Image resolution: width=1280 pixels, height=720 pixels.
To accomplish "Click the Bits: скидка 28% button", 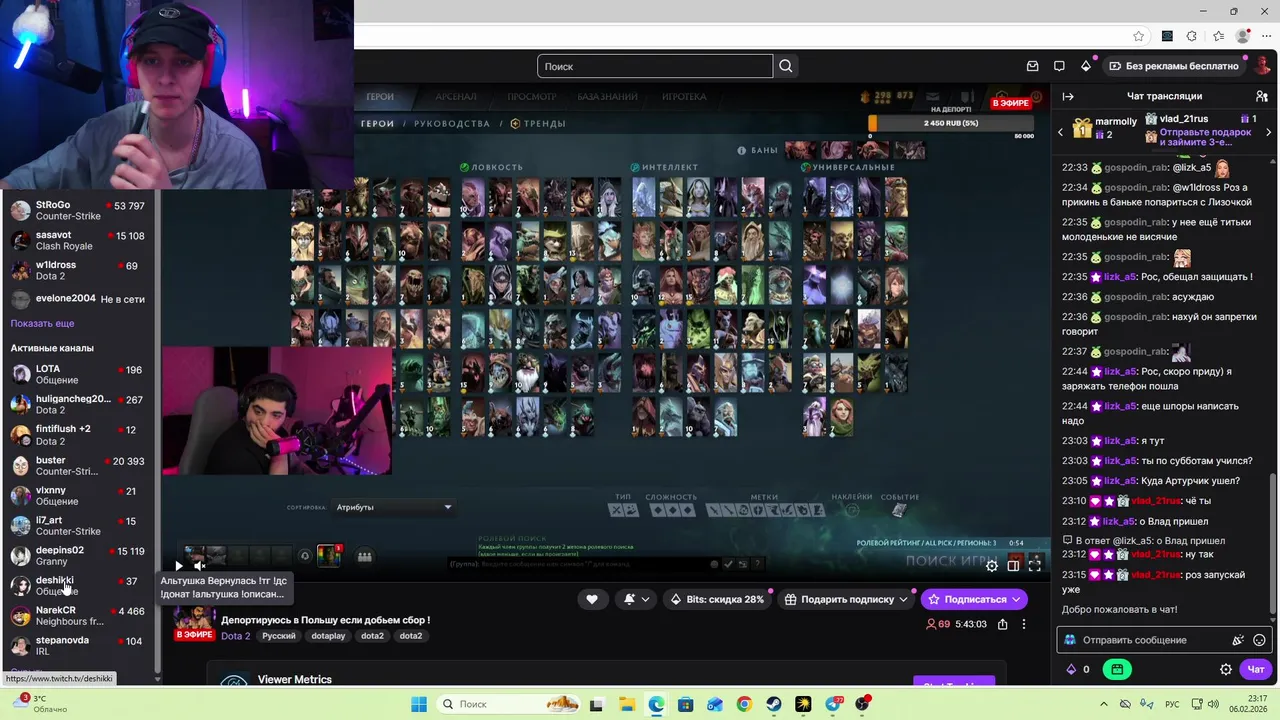I will point(717,599).
